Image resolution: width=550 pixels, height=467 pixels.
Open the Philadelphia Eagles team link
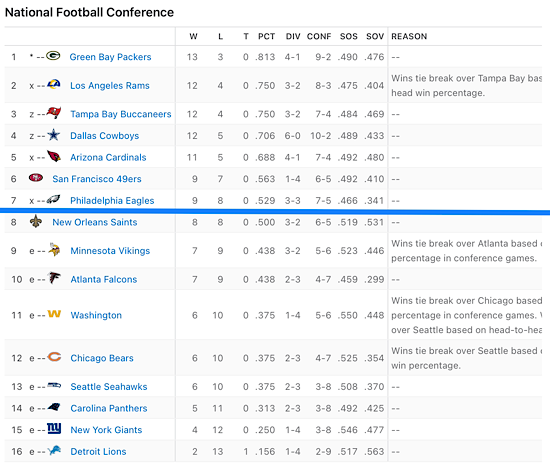coord(112,201)
